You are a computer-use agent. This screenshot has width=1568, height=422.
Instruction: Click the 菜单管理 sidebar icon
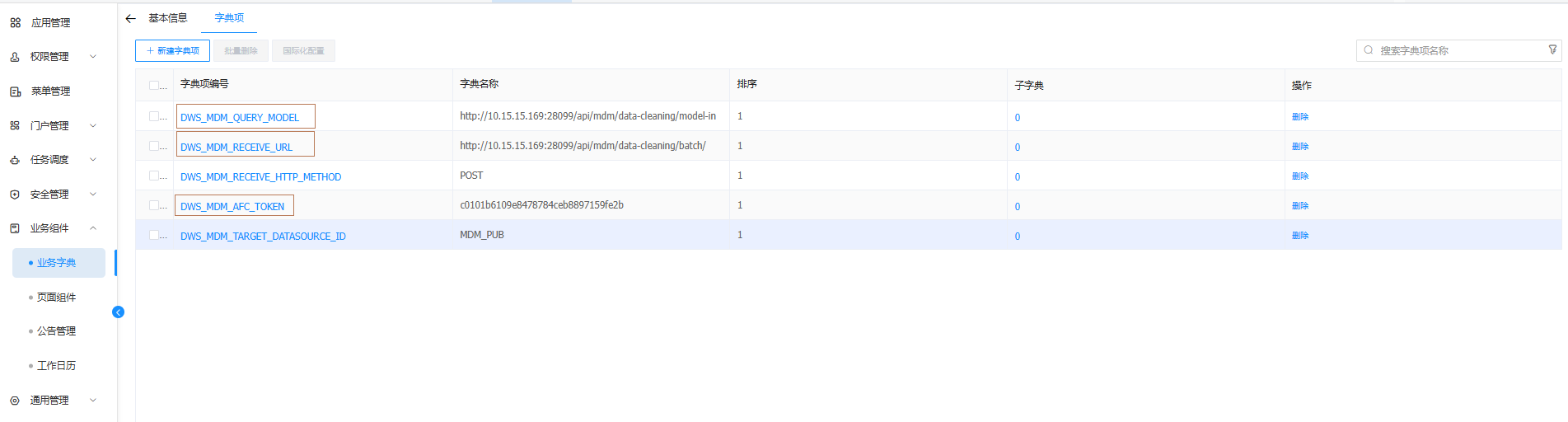pyautogui.click(x=15, y=91)
